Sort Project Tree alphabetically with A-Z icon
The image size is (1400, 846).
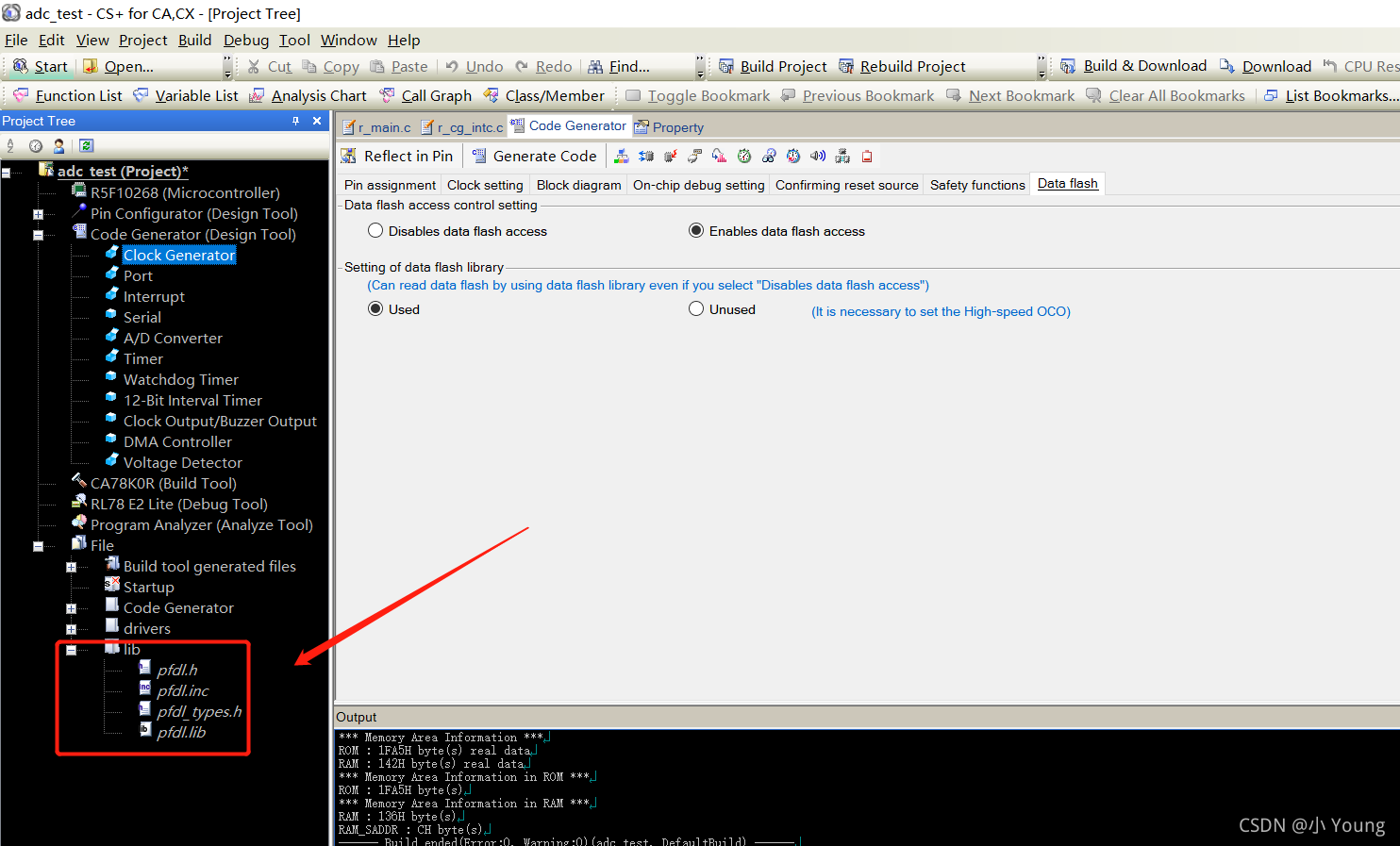pyautogui.click(x=11, y=146)
